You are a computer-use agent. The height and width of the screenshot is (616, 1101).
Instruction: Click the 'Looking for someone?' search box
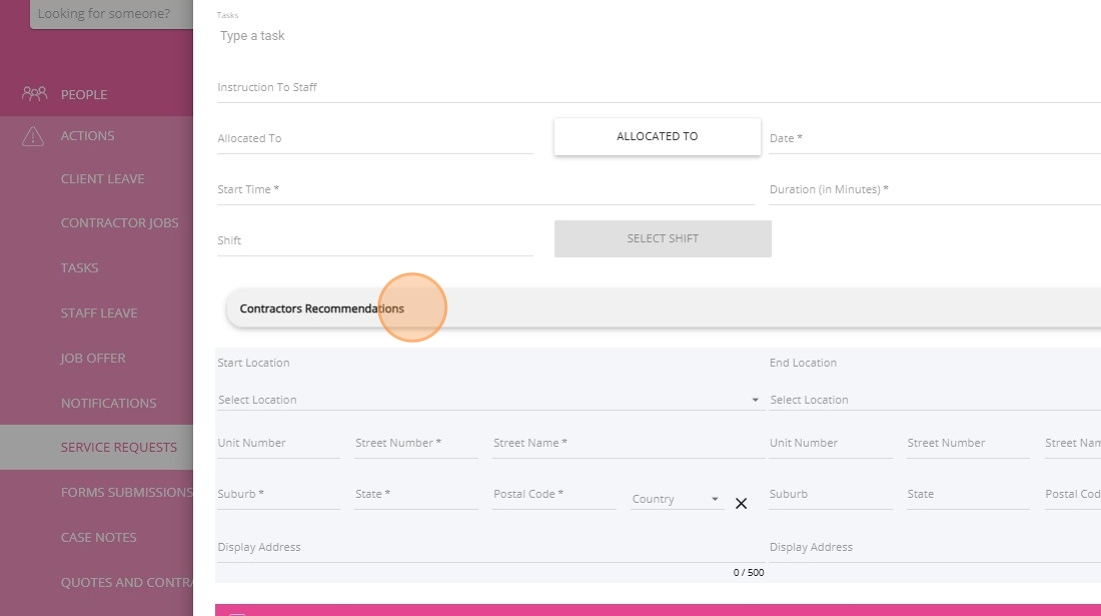coord(110,15)
